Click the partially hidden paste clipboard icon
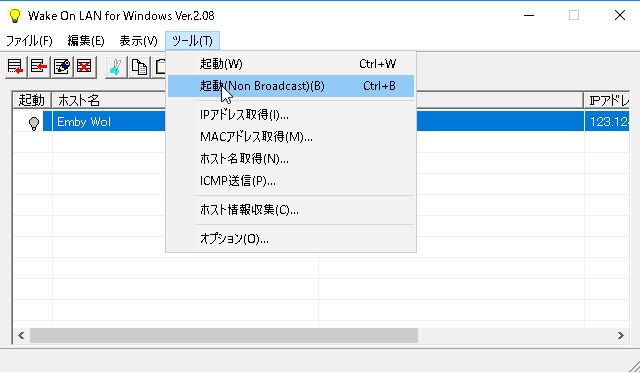The width and height of the screenshot is (640, 373). point(159,67)
